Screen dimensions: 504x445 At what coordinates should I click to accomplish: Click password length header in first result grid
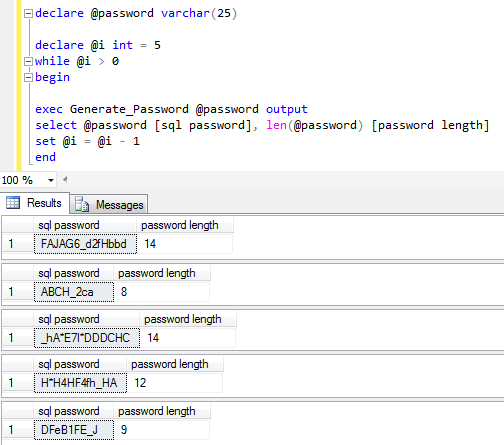(185, 225)
